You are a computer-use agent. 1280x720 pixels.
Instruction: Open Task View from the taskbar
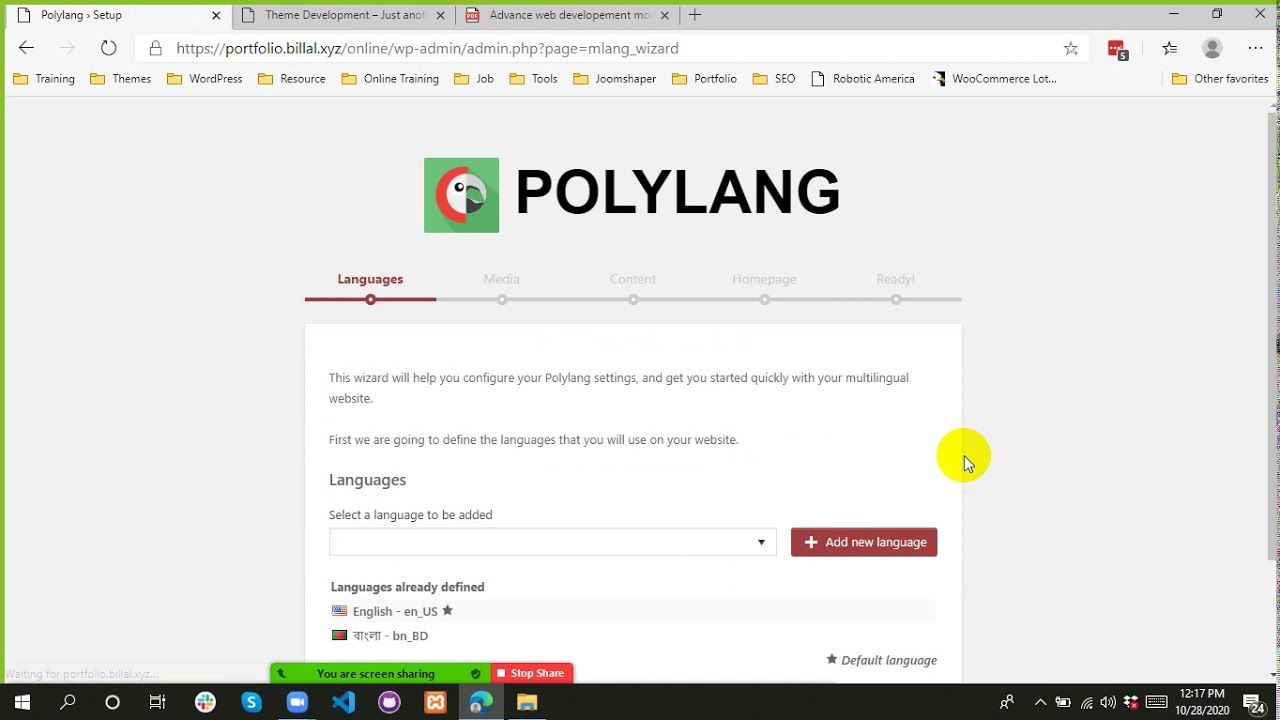[x=158, y=702]
